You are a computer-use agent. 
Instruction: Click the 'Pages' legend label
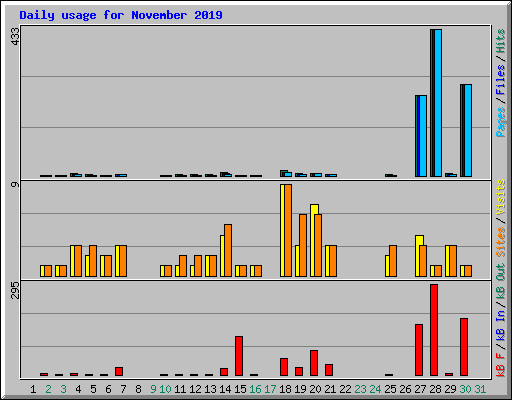(x=501, y=122)
